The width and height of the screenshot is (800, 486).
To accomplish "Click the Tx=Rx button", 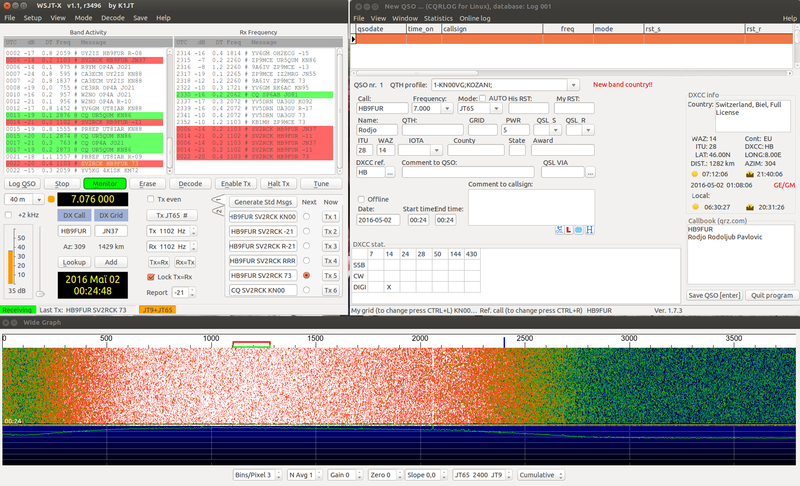I will (x=159, y=262).
